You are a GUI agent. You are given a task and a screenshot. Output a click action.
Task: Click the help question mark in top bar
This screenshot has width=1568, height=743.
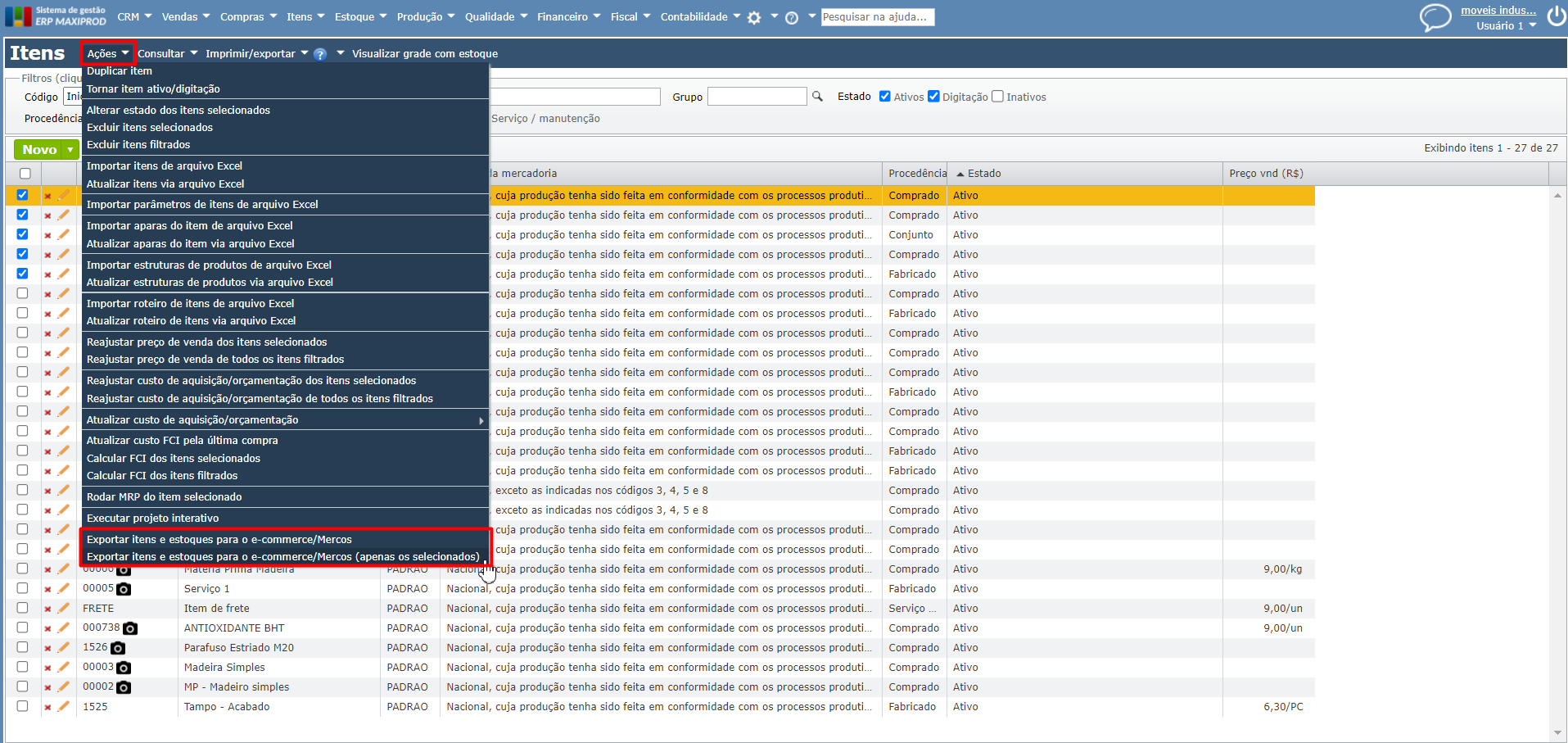coord(792,17)
